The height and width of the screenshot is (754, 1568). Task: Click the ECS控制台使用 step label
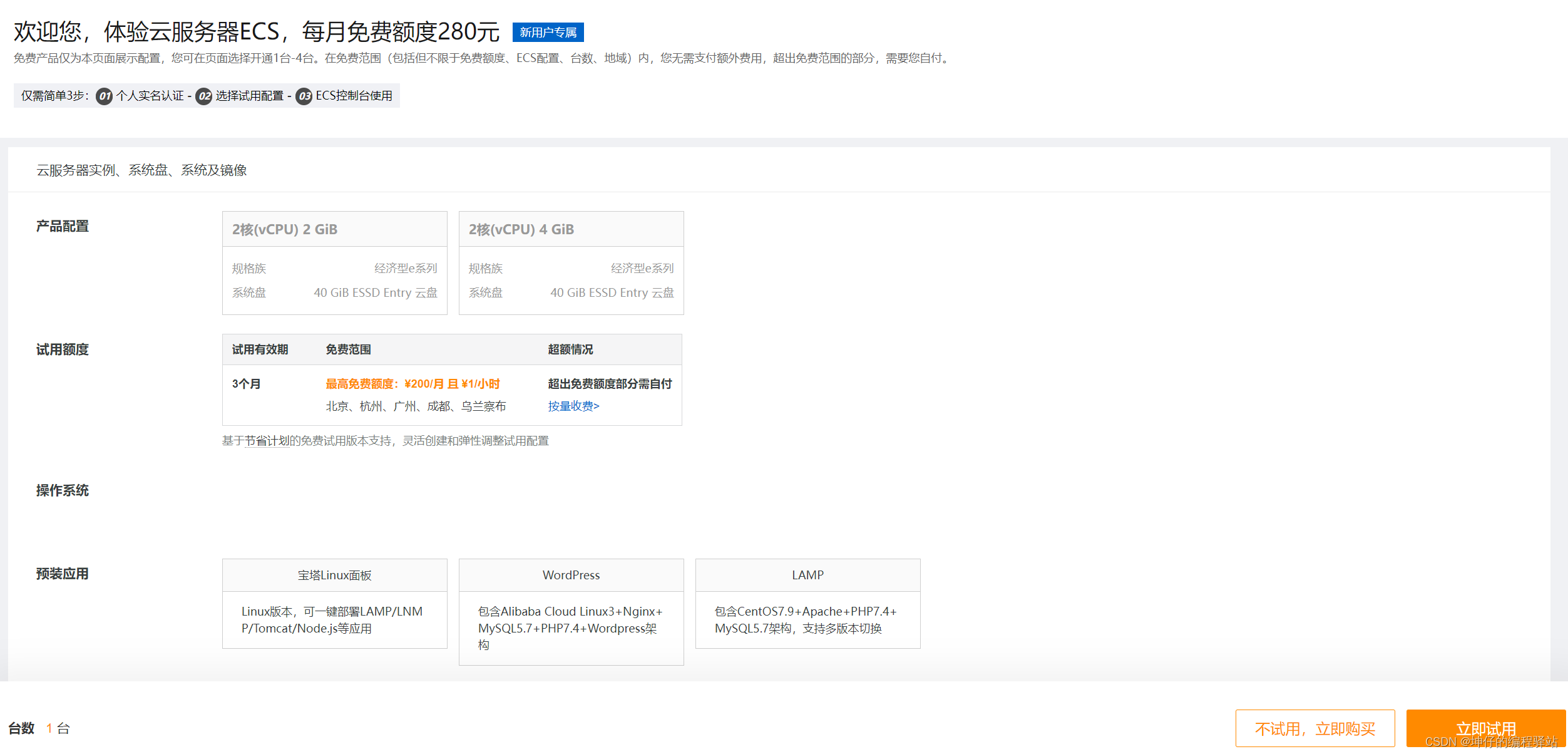(x=354, y=96)
